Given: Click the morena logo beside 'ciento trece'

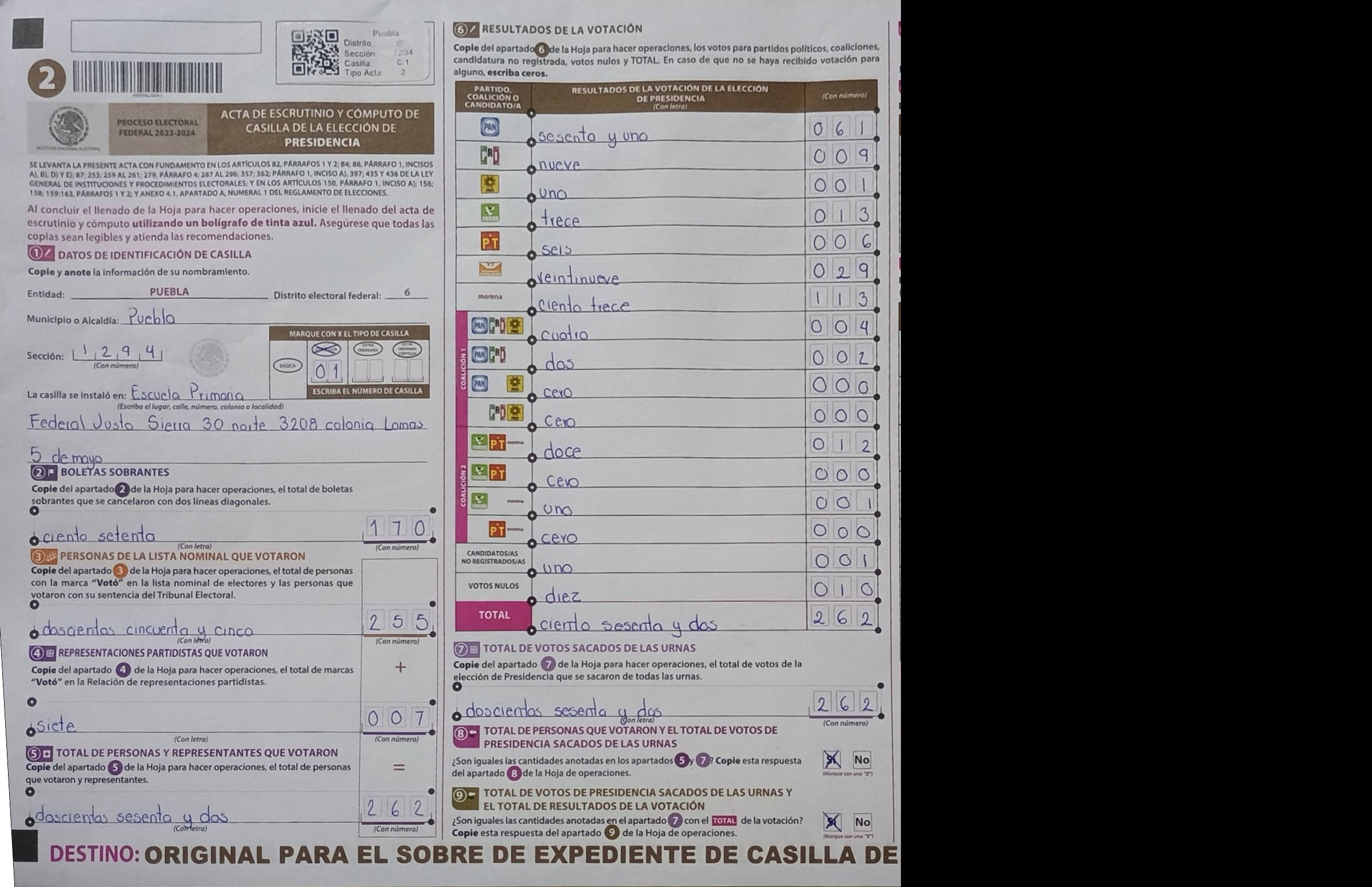Looking at the screenshot, I should click(x=489, y=297).
